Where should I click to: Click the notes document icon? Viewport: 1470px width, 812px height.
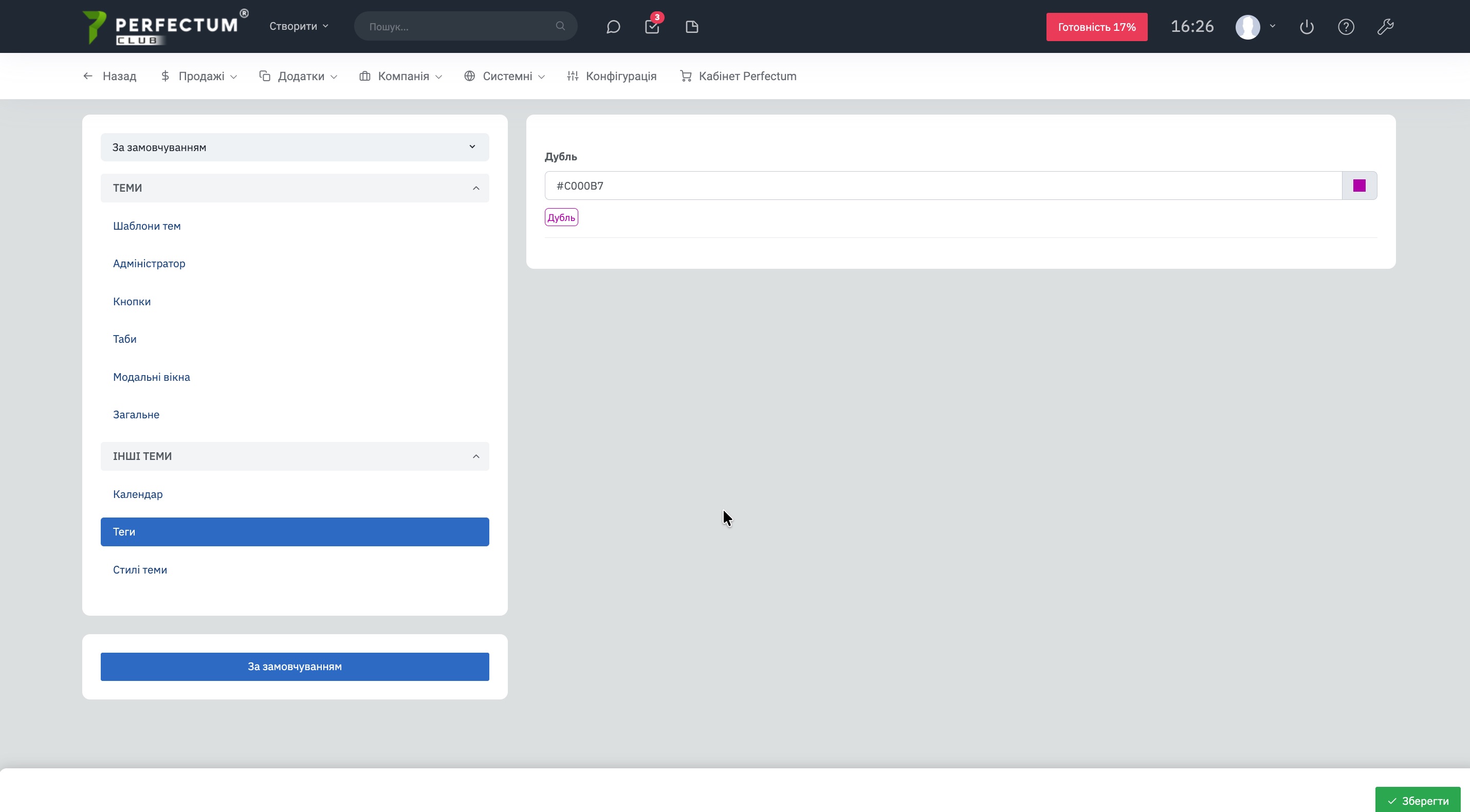point(692,27)
